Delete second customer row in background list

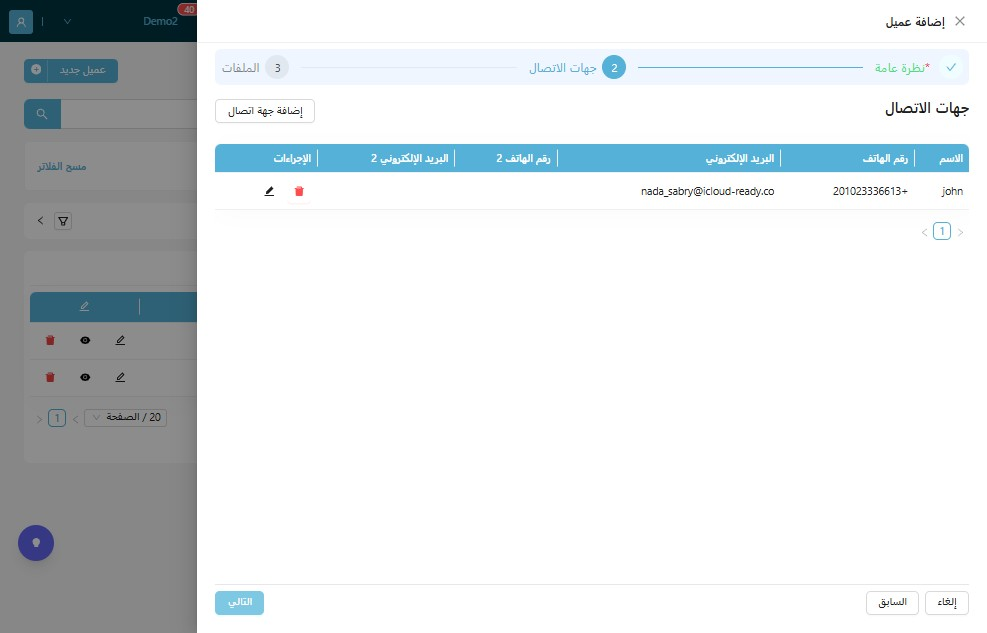50,378
